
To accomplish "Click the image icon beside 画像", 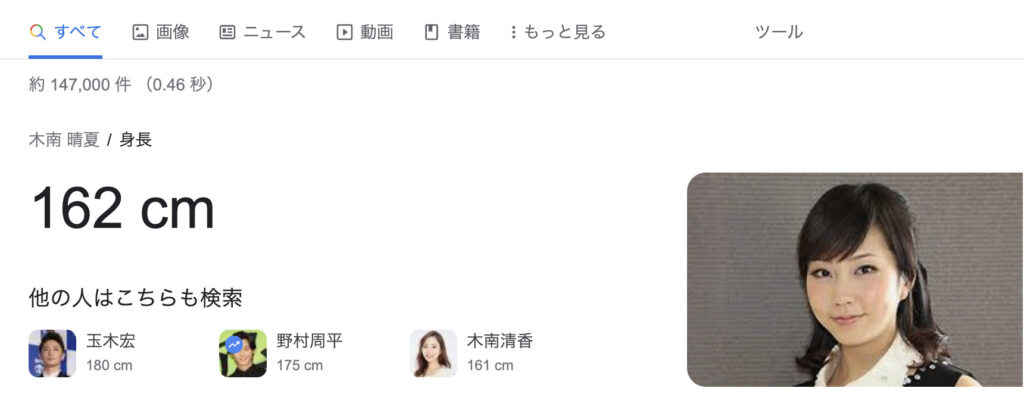I will 140,32.
